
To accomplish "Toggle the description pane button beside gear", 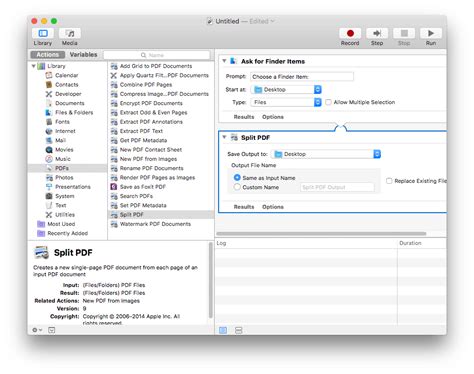I will point(52,330).
